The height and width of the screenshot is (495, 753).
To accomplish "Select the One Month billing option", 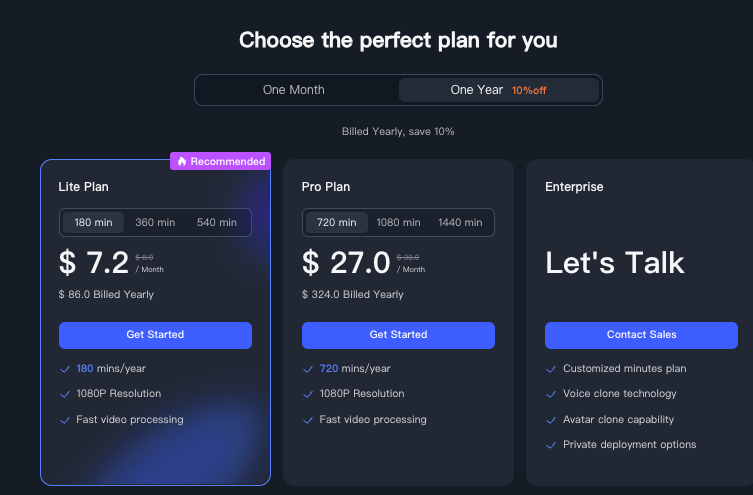I will coord(294,90).
